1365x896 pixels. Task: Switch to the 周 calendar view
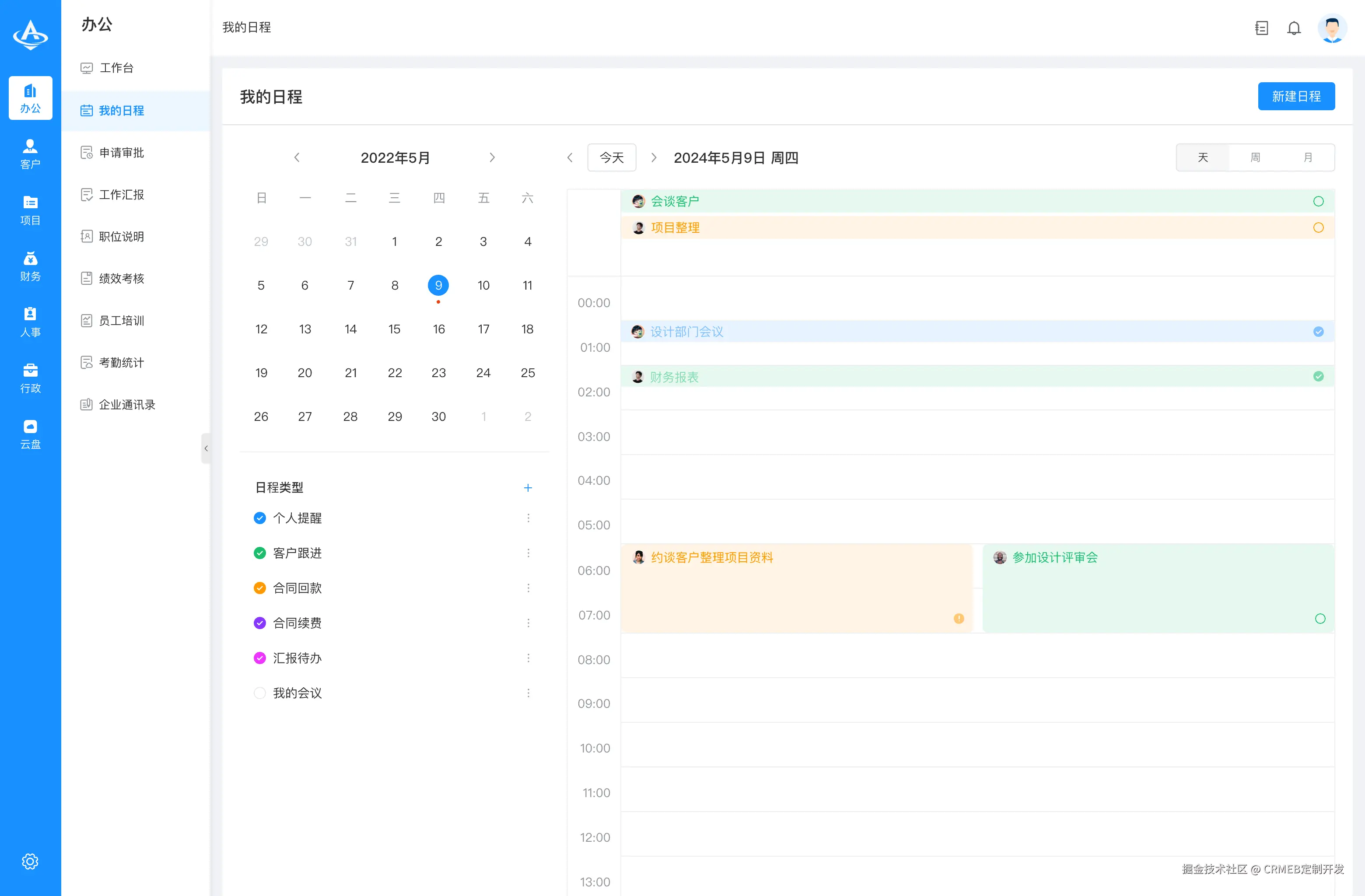click(x=1255, y=157)
